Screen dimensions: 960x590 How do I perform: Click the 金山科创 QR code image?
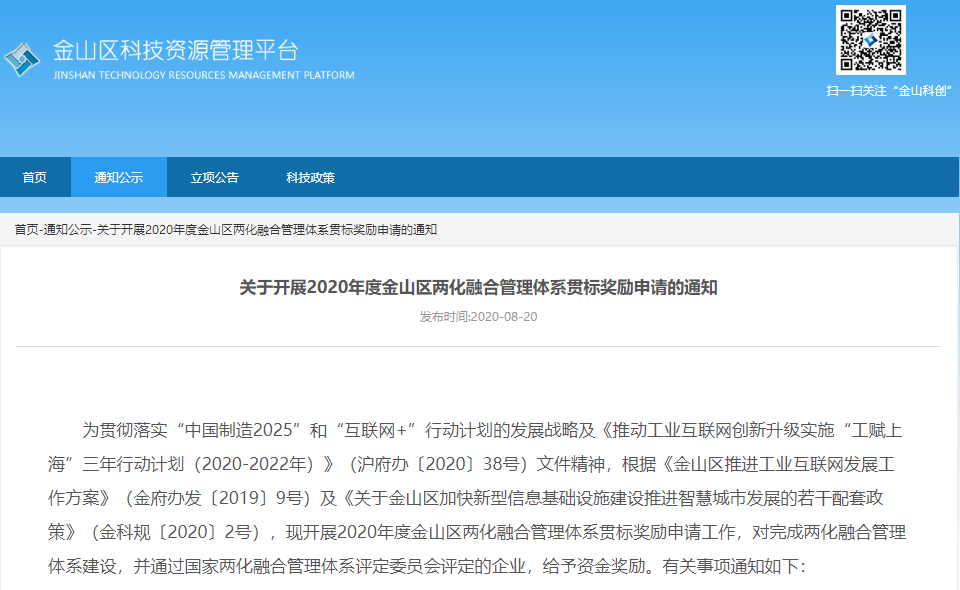[x=871, y=40]
